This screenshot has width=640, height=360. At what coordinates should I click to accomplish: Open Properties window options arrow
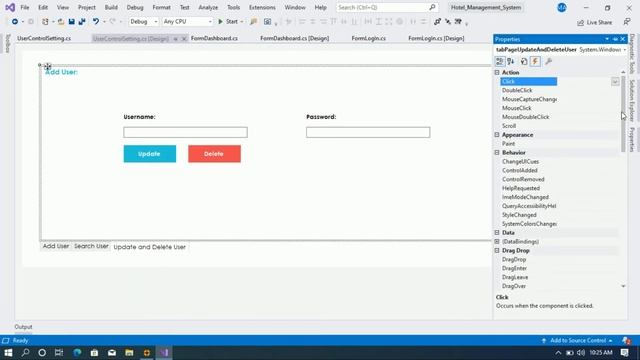[607, 39]
